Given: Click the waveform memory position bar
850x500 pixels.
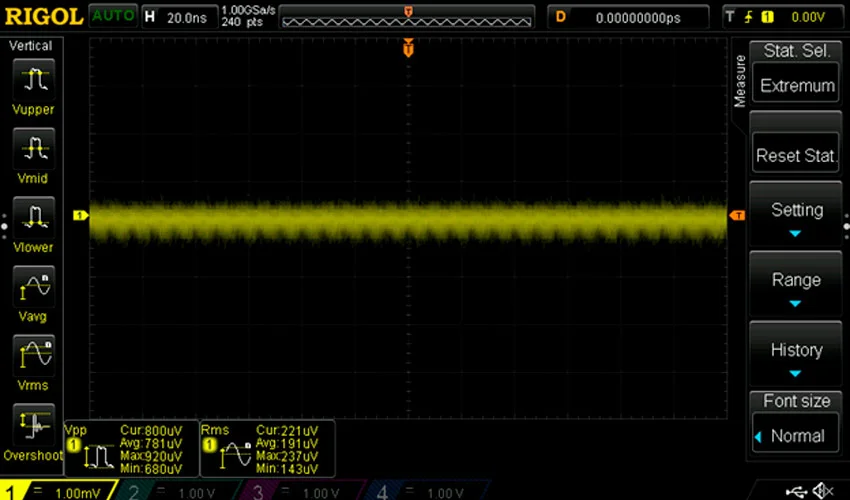Looking at the screenshot, I should click(x=407, y=17).
